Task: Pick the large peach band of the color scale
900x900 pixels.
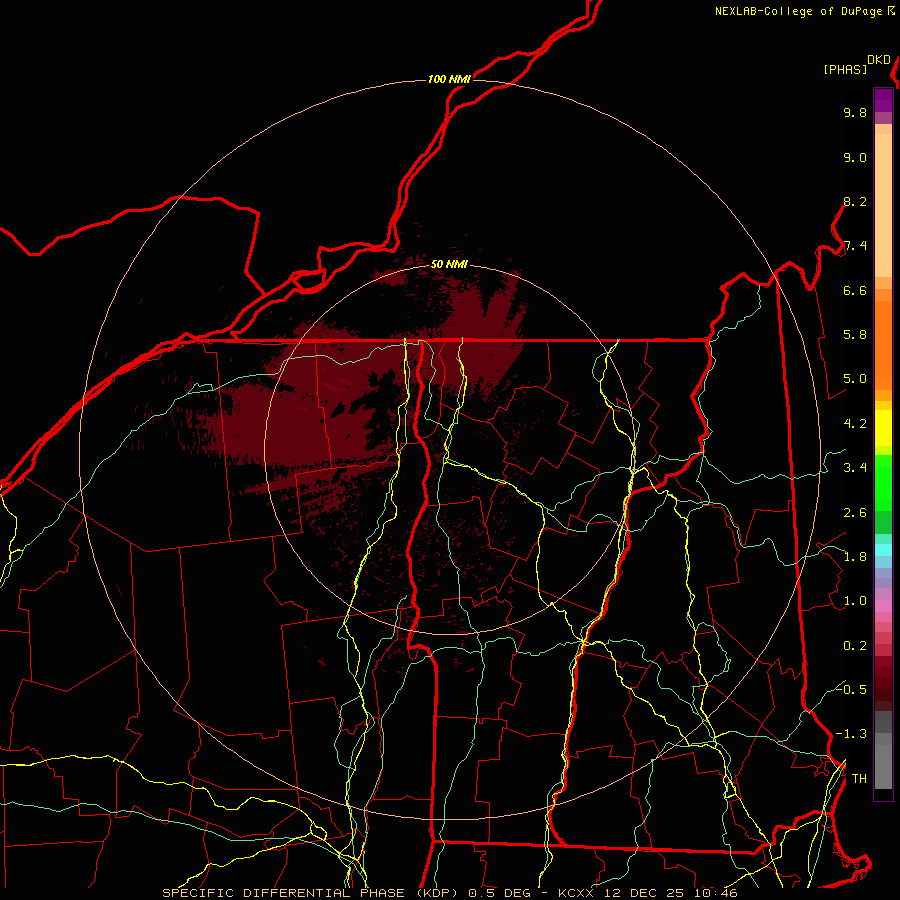Action: click(x=883, y=205)
